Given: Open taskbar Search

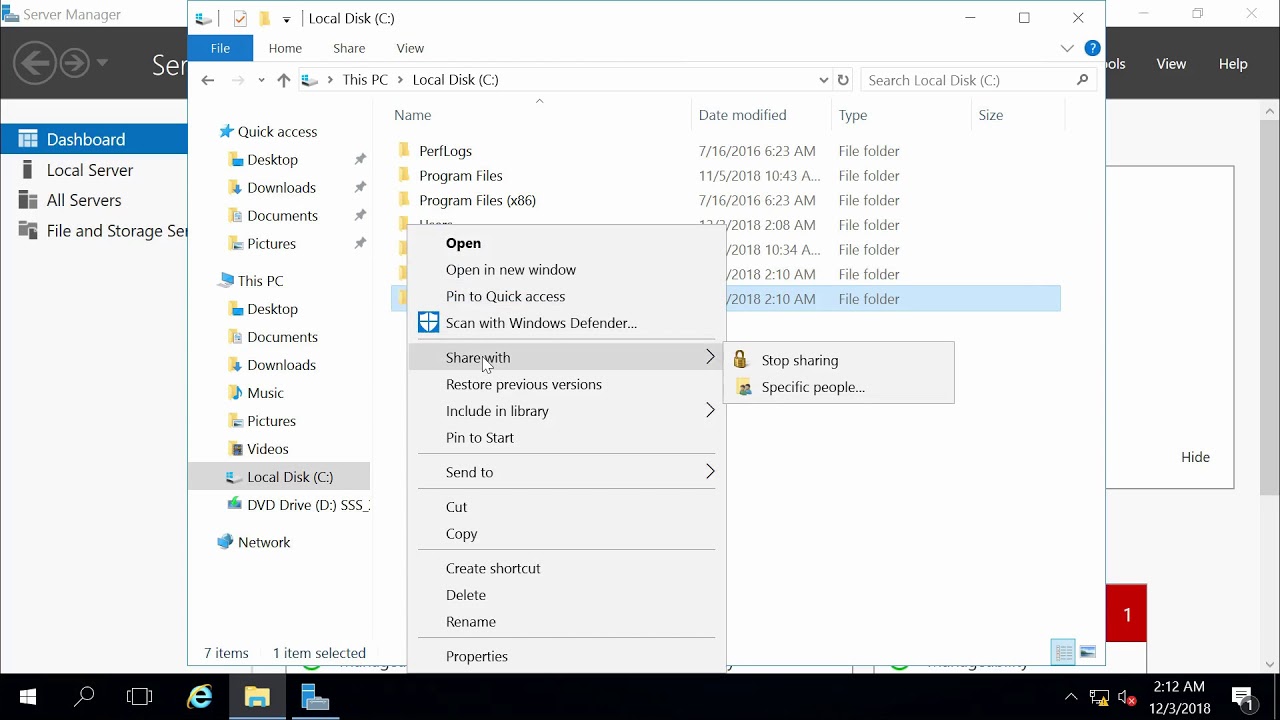Looking at the screenshot, I should tap(84, 696).
